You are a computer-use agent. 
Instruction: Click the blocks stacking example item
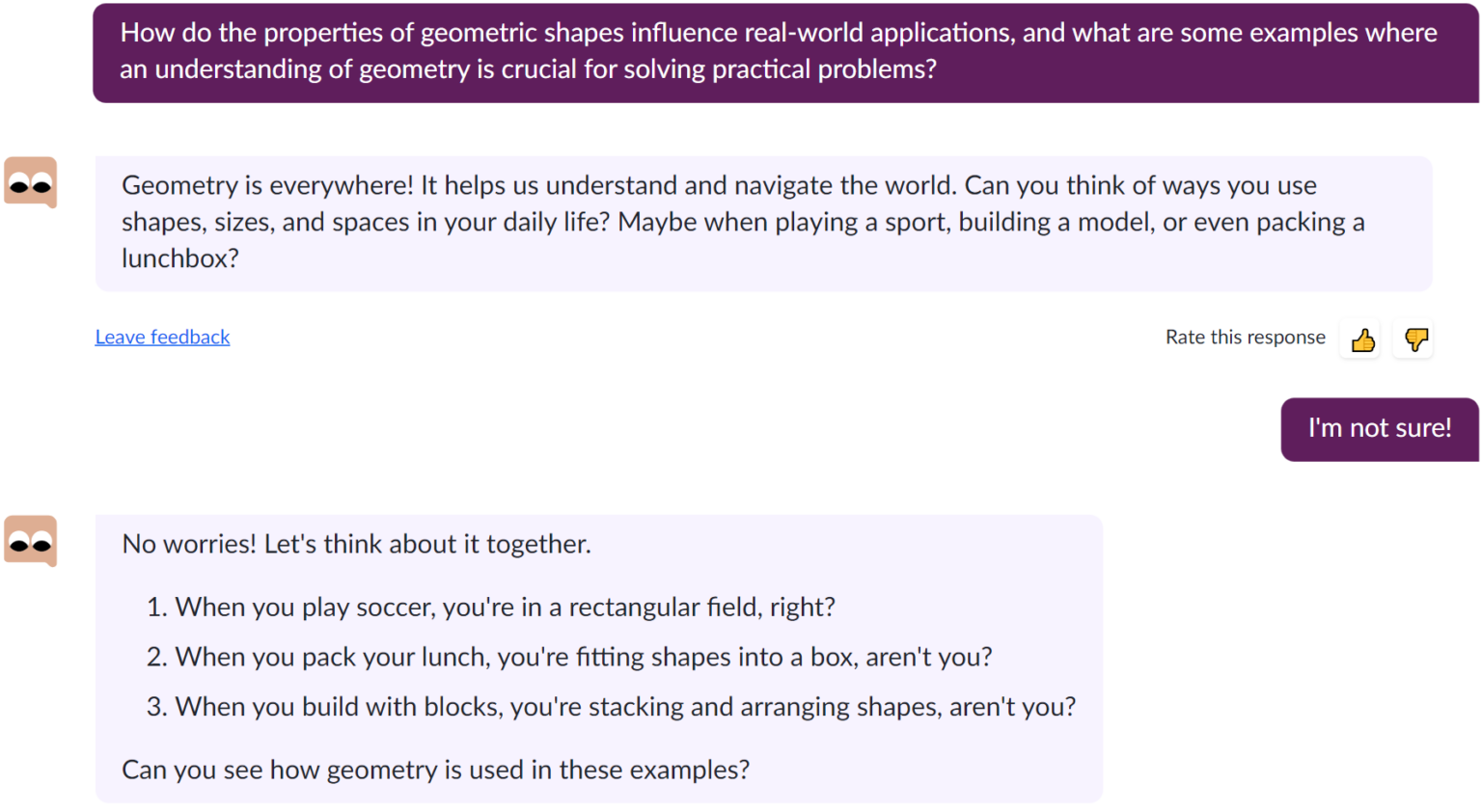click(x=613, y=707)
